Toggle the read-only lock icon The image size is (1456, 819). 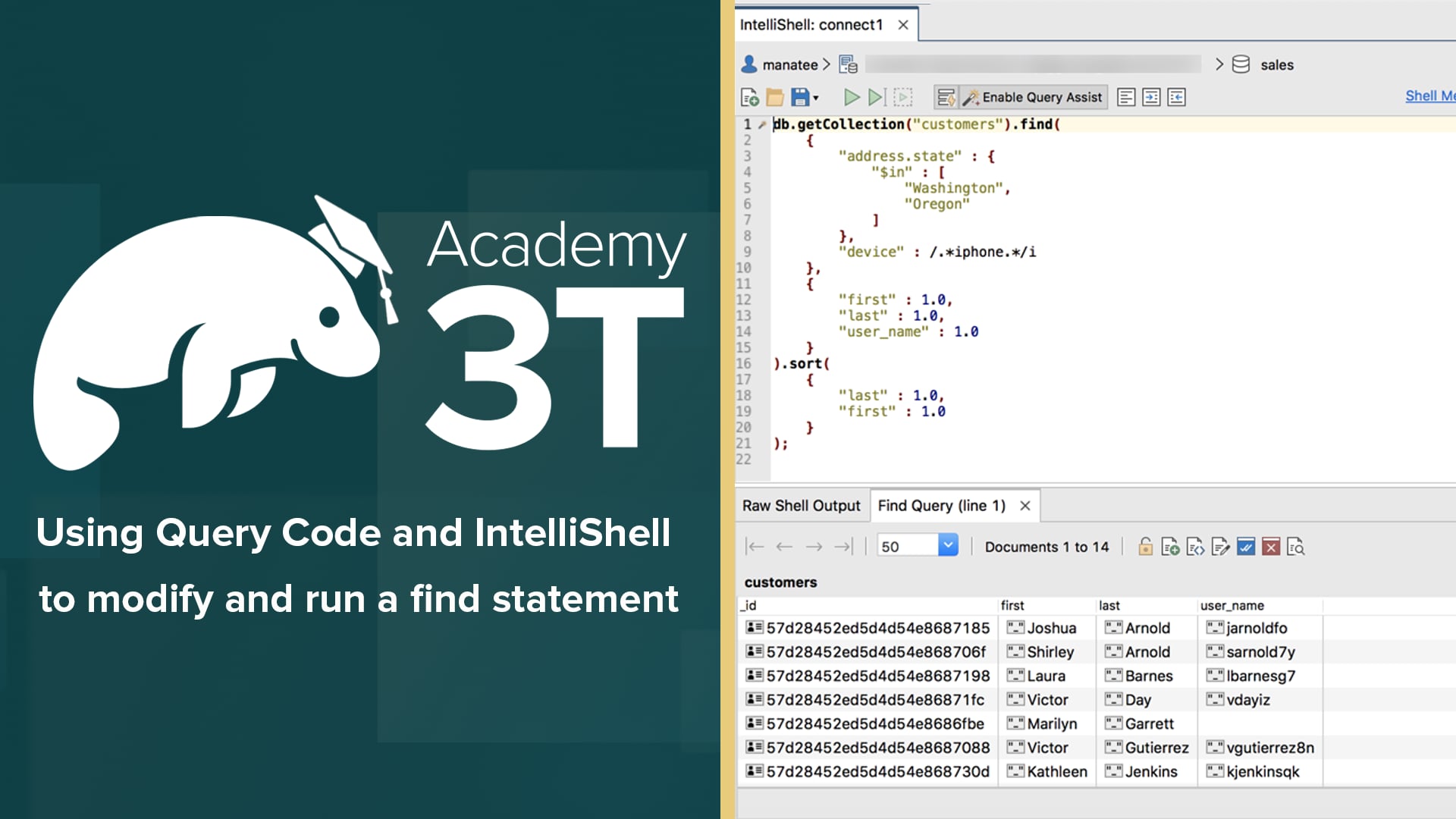tap(1145, 547)
